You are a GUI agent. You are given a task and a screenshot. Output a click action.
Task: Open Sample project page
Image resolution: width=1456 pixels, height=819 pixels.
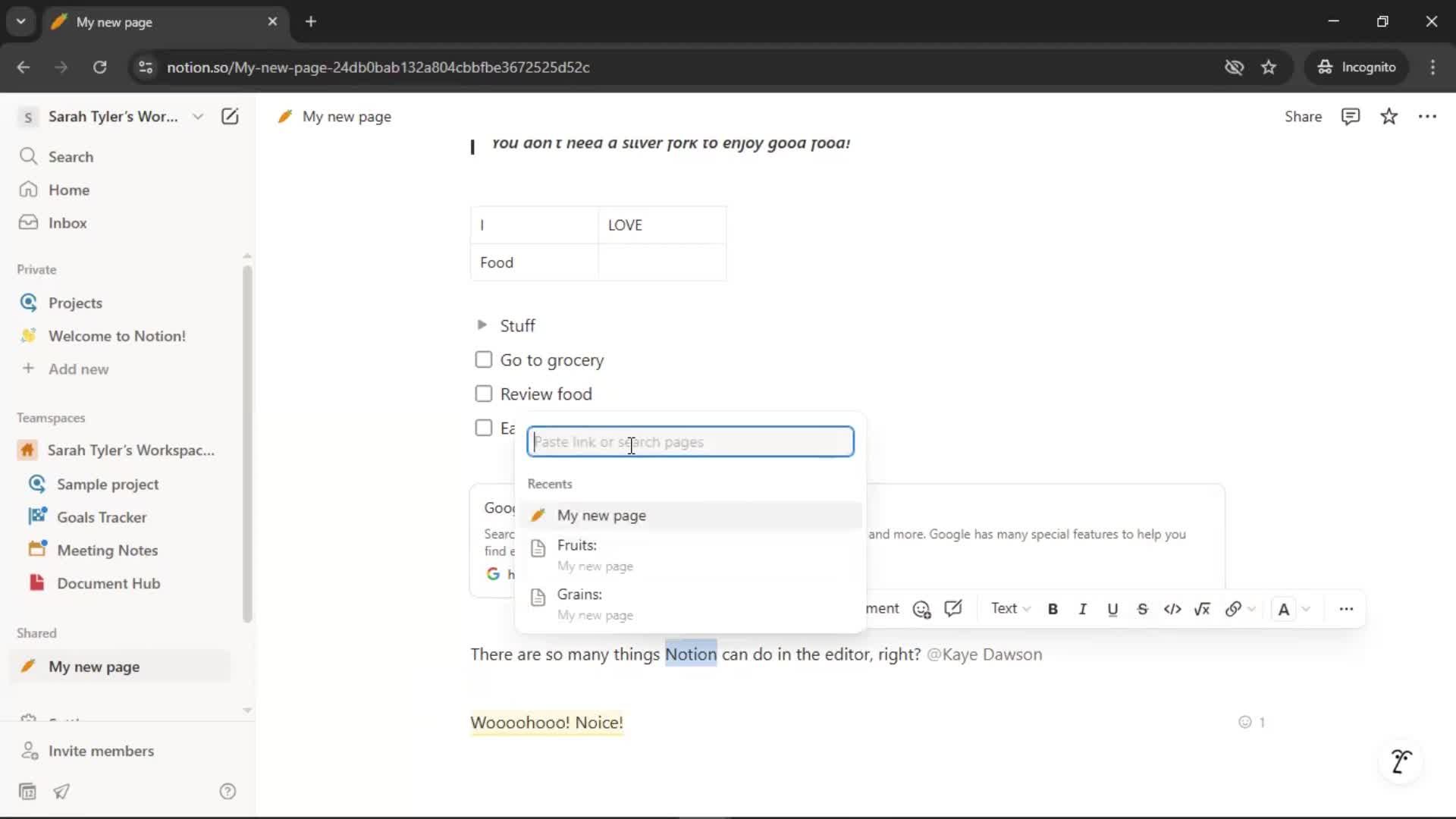pos(108,484)
